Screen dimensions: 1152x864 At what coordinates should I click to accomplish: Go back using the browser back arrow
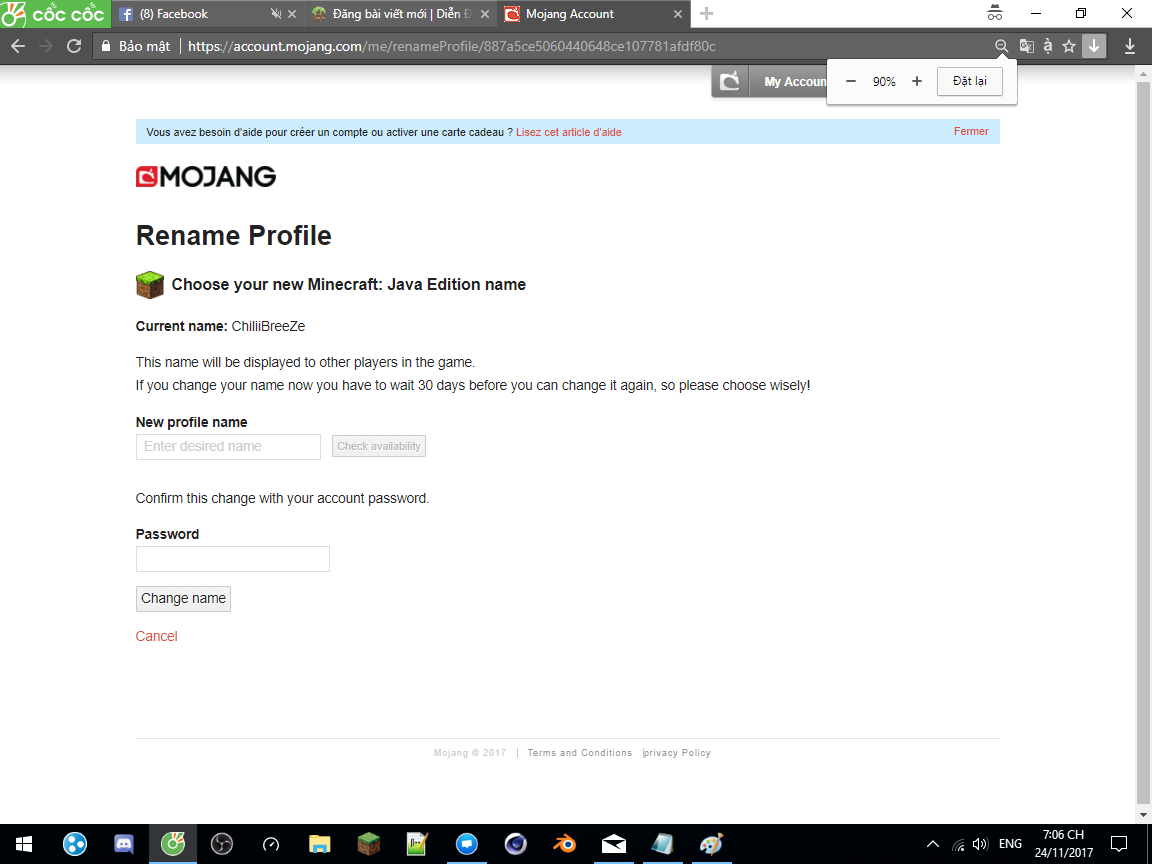pyautogui.click(x=18, y=46)
